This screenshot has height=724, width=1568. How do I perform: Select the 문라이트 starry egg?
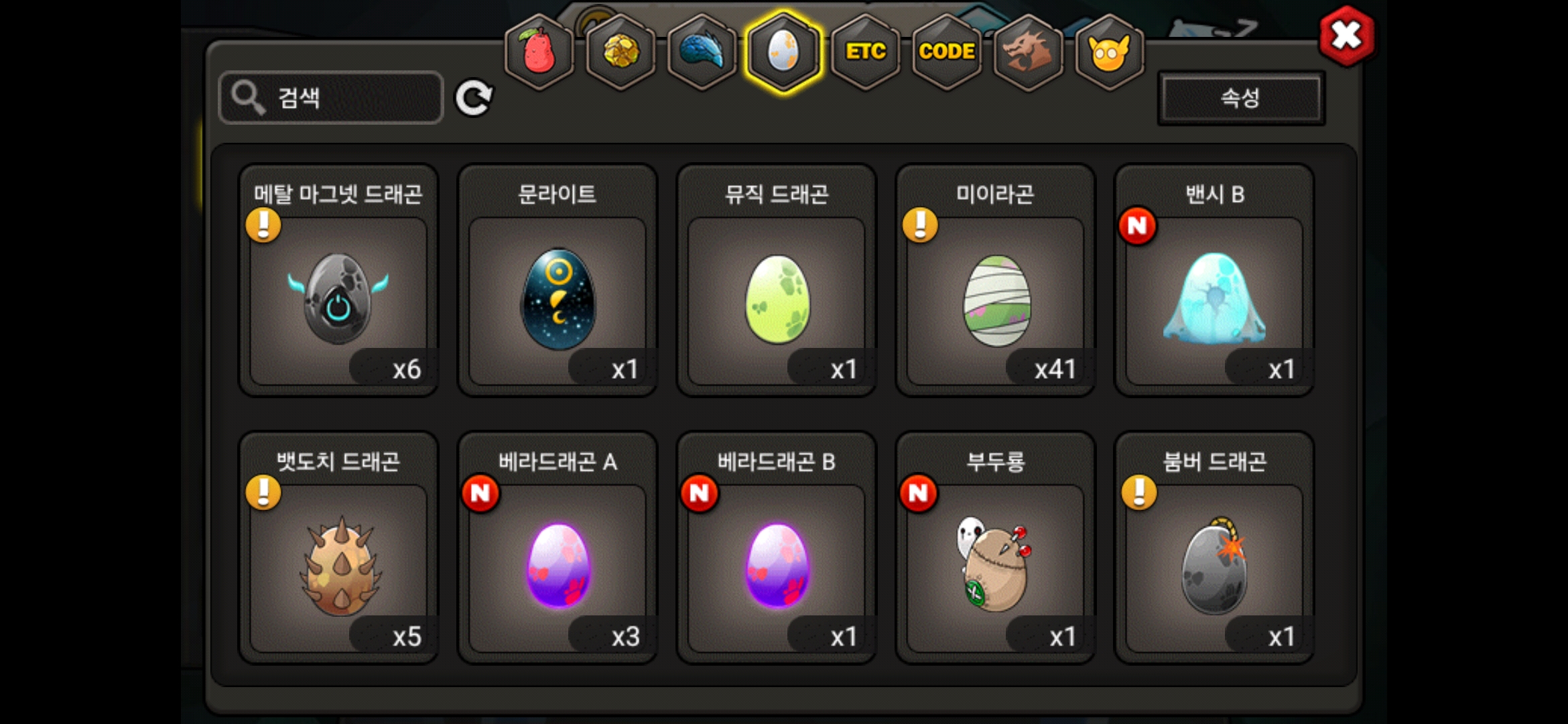coord(558,281)
